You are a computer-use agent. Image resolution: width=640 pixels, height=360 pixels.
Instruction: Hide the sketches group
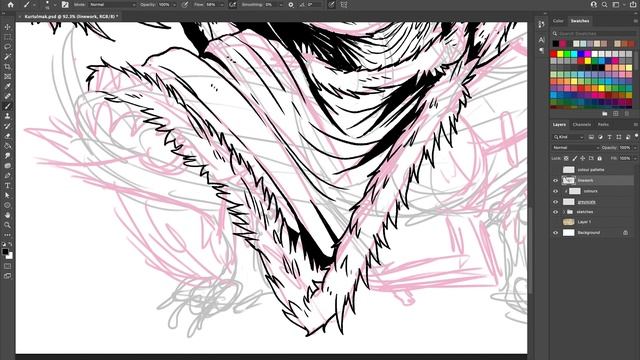(556, 212)
